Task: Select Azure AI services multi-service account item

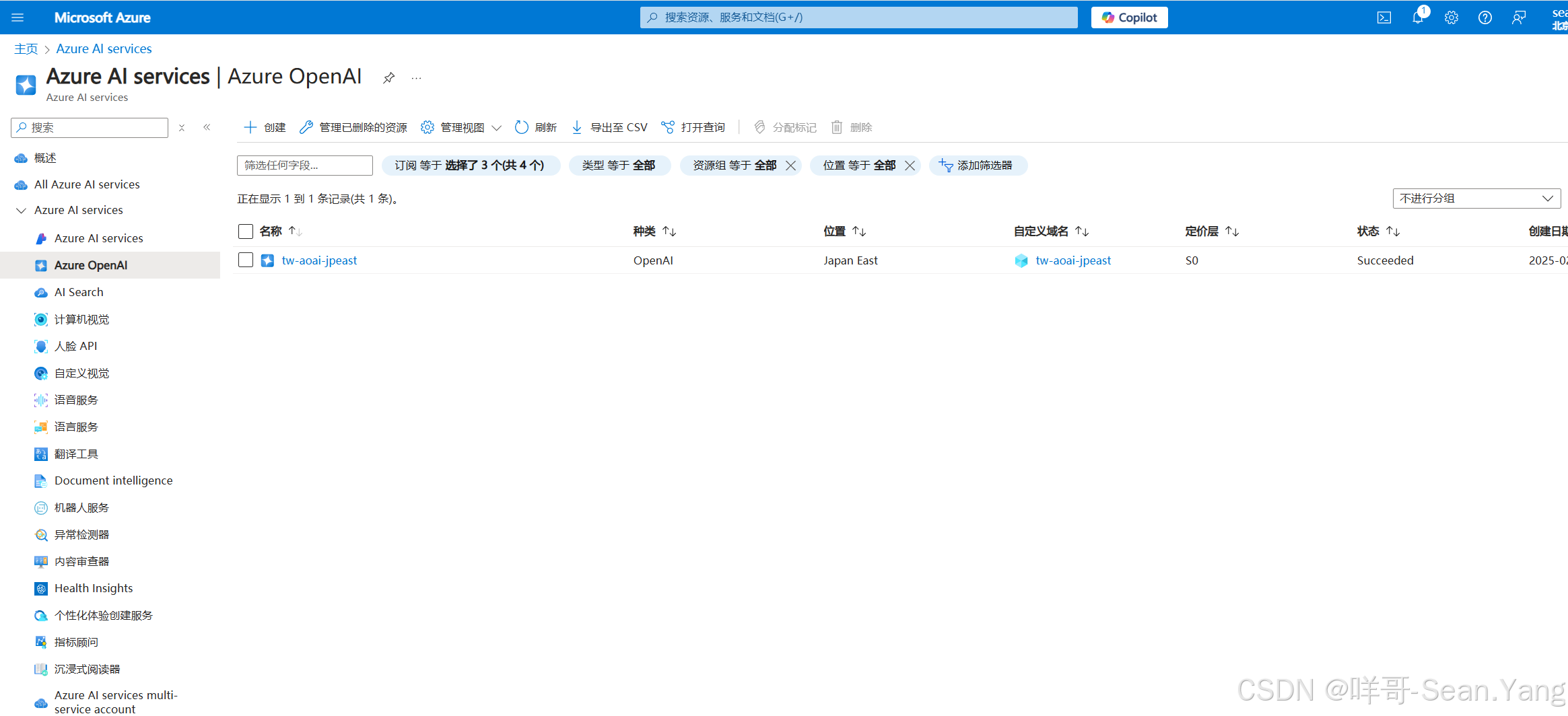Action: tap(116, 702)
